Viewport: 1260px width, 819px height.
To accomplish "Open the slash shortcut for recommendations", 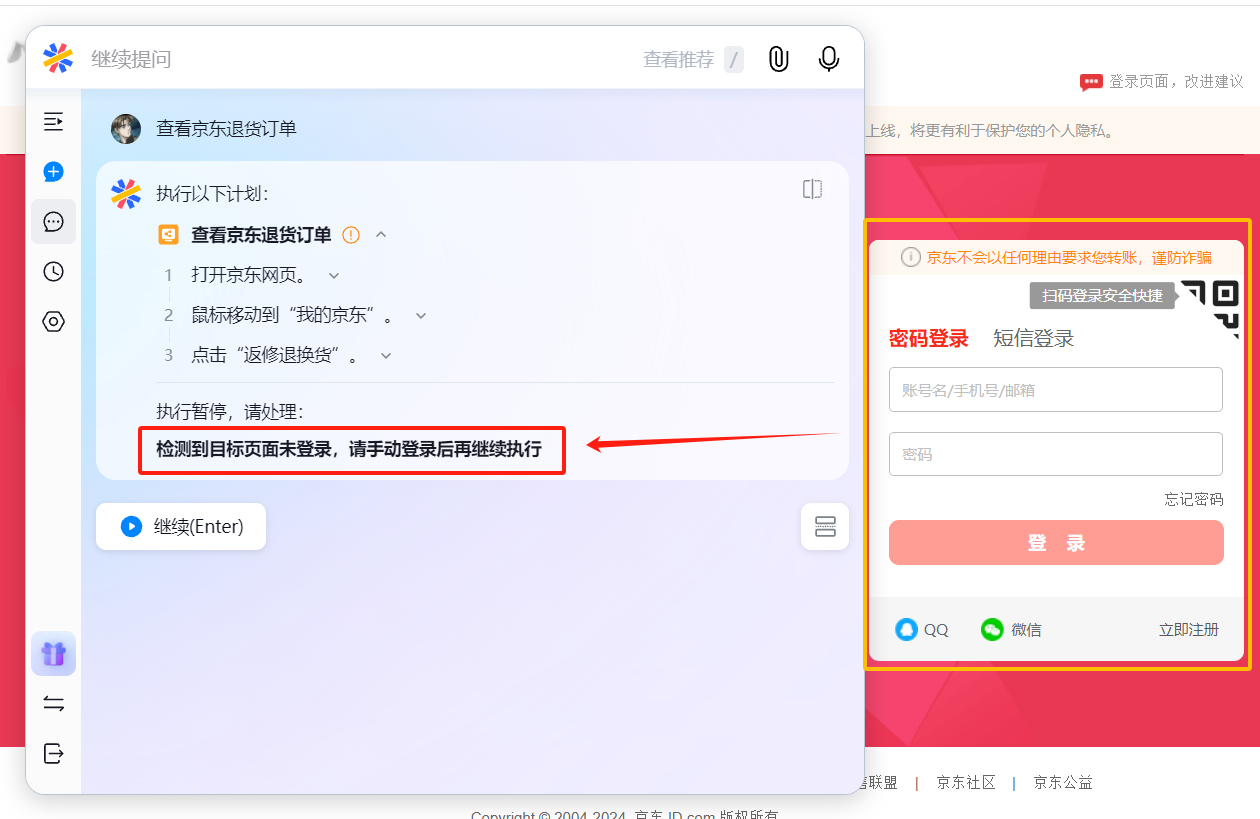I will pyautogui.click(x=734, y=60).
